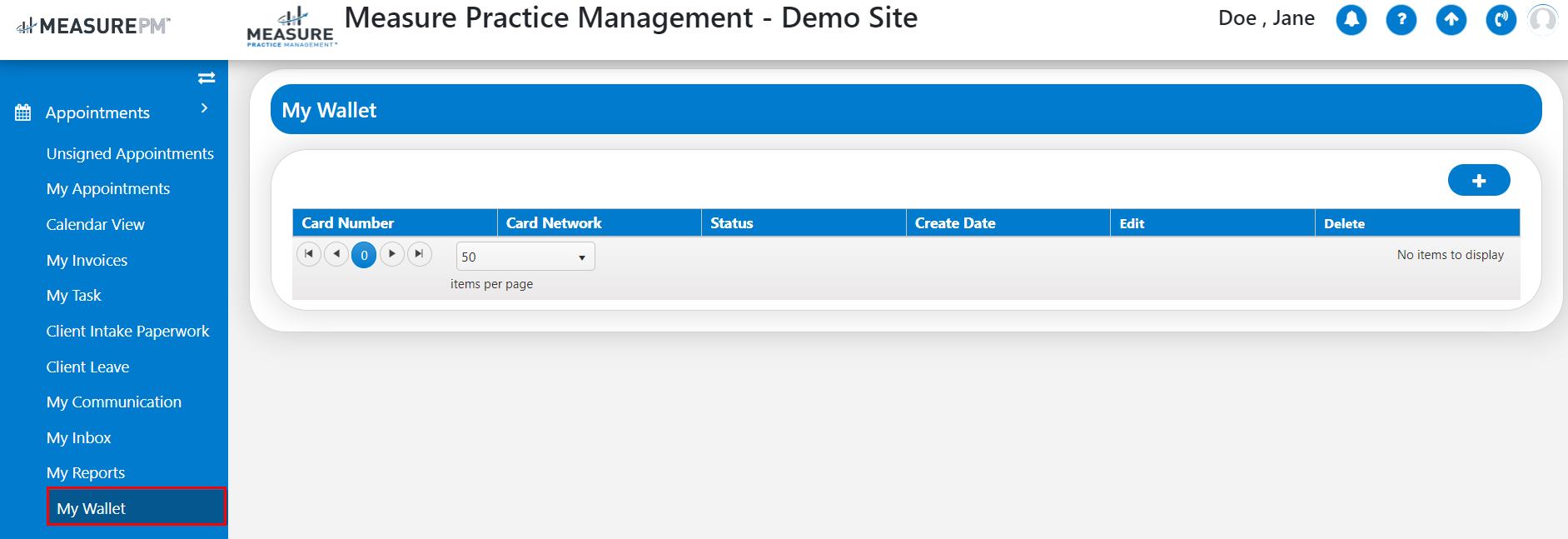This screenshot has height=539, width=1568.
Task: Click the phone call support icon
Action: 1501,20
